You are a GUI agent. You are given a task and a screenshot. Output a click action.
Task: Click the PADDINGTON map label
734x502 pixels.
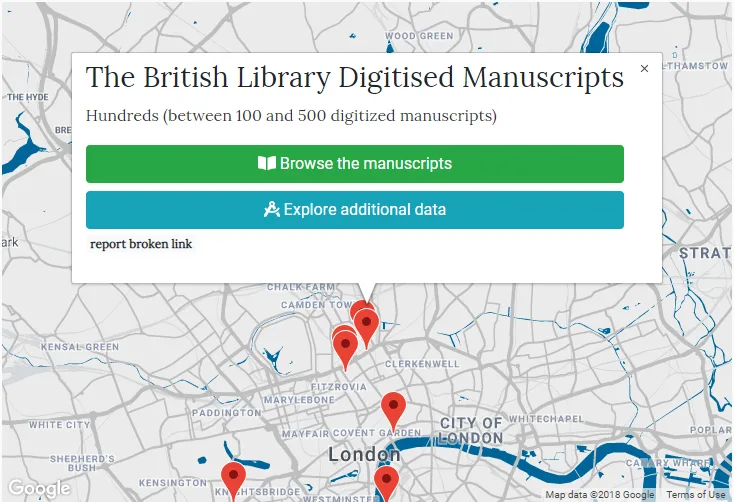point(227,413)
